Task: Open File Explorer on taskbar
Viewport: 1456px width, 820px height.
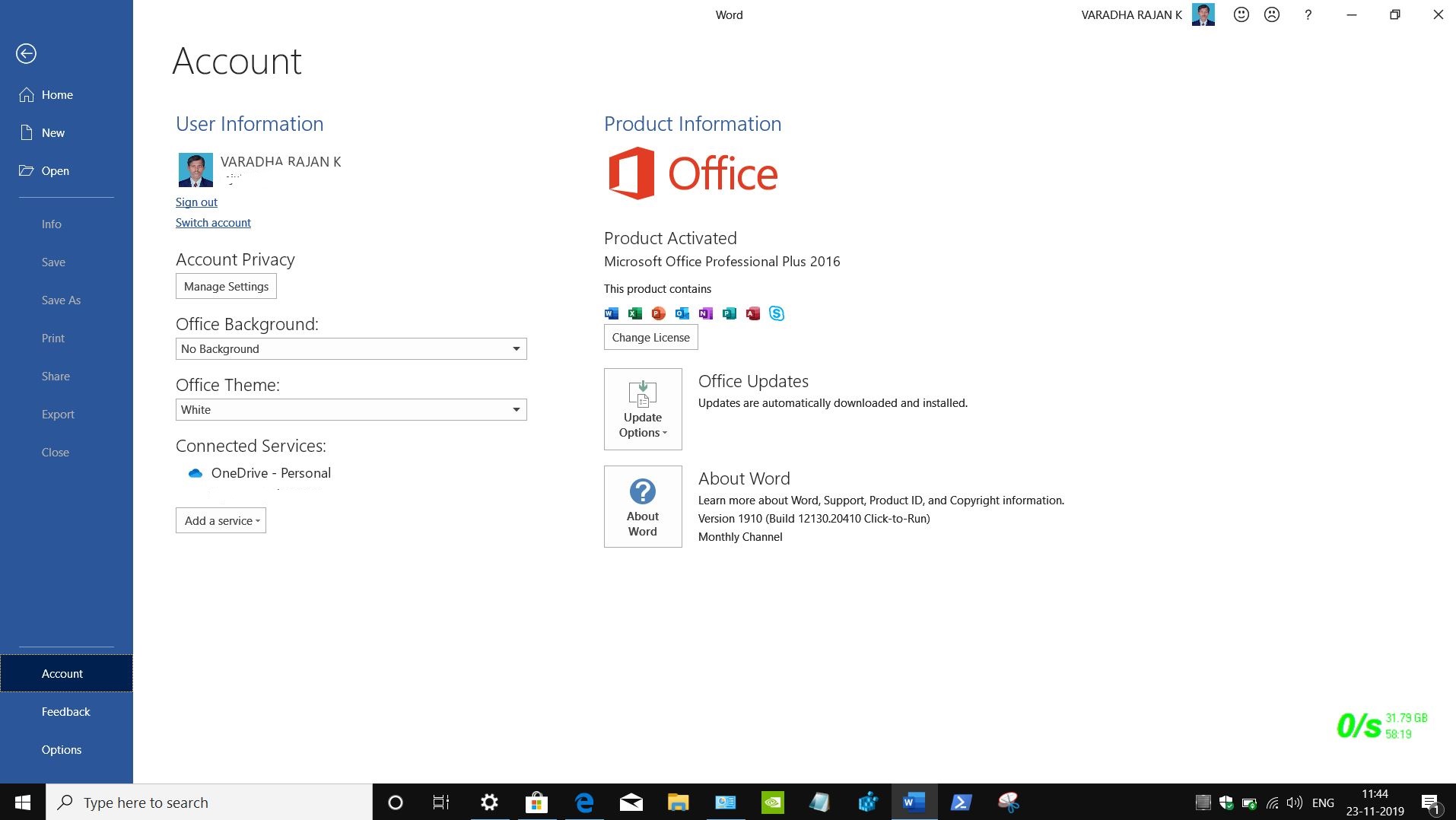Action: click(678, 803)
